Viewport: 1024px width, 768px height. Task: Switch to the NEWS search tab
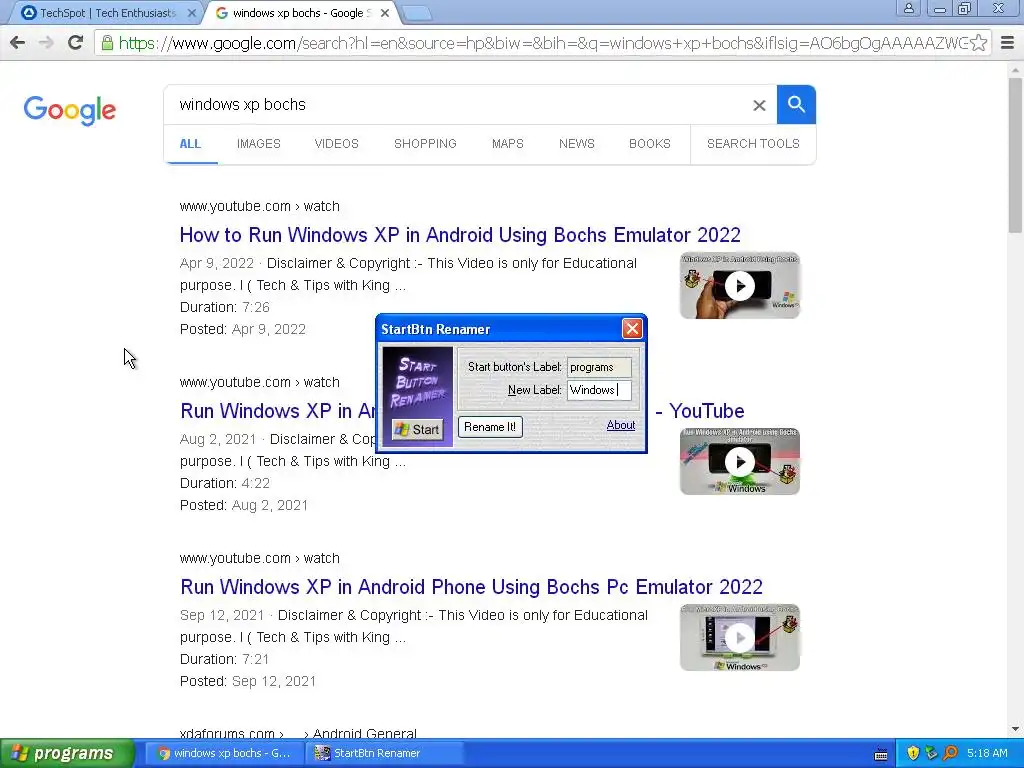click(577, 144)
